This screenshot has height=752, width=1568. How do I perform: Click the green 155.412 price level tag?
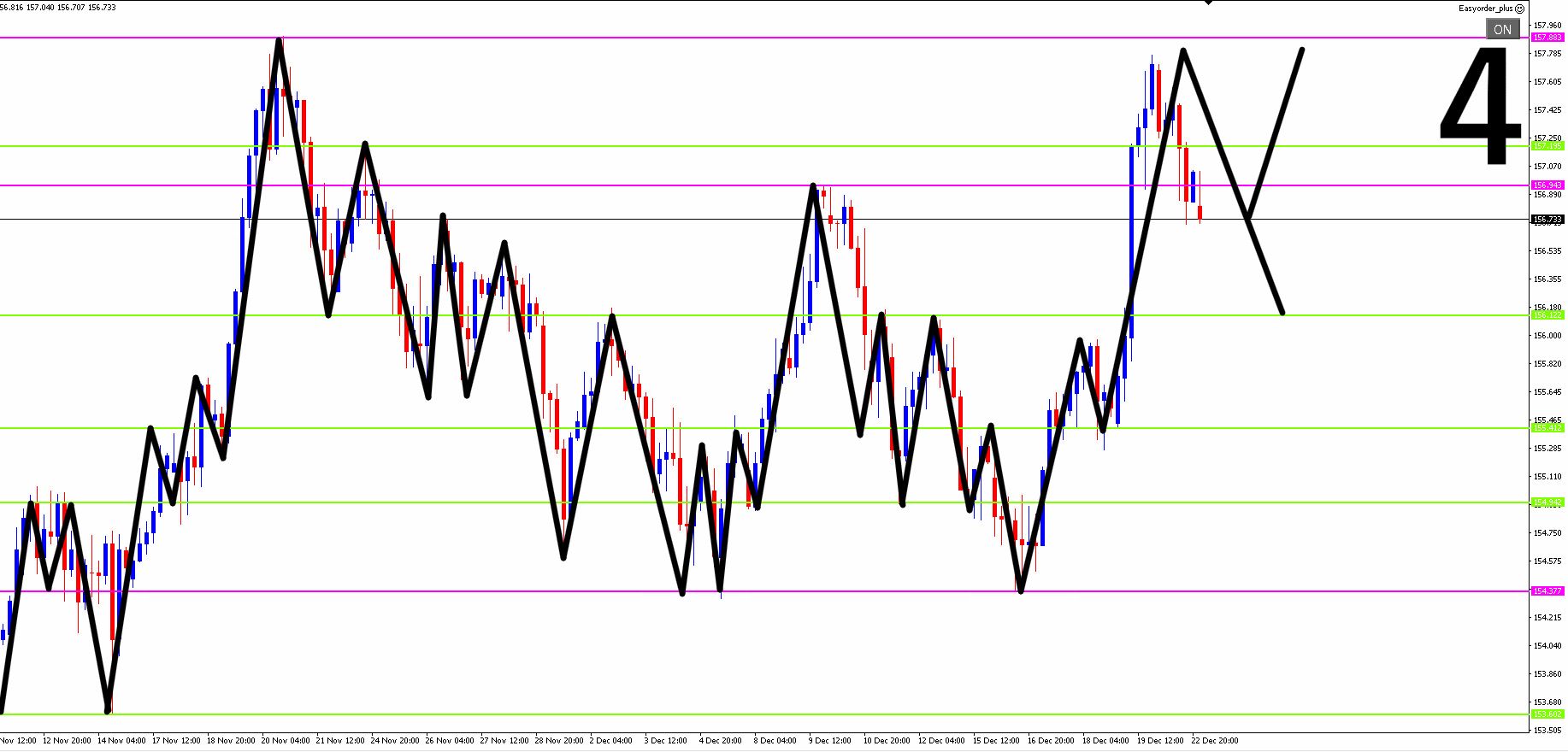(1547, 428)
